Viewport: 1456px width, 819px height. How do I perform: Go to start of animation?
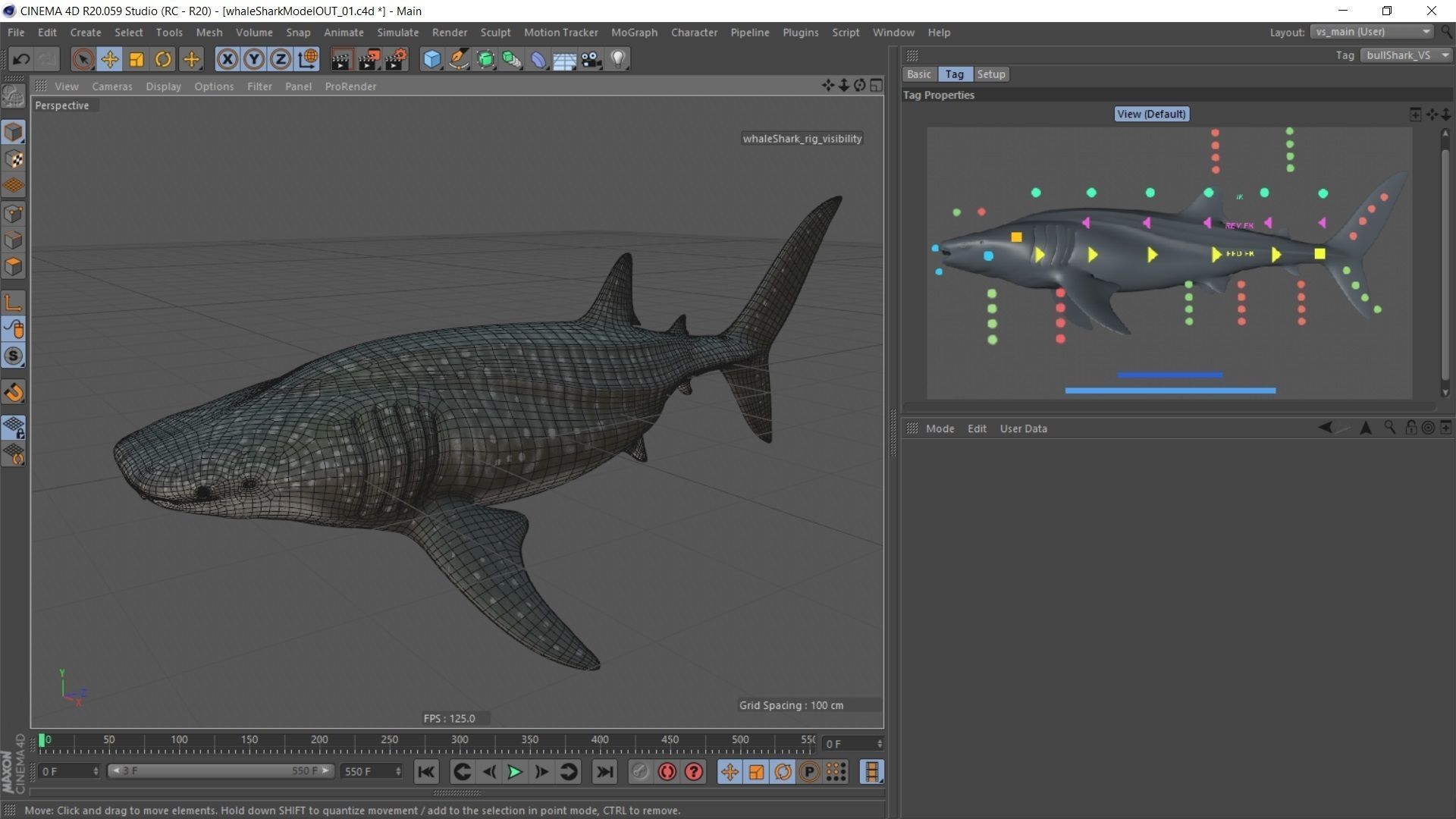[426, 772]
